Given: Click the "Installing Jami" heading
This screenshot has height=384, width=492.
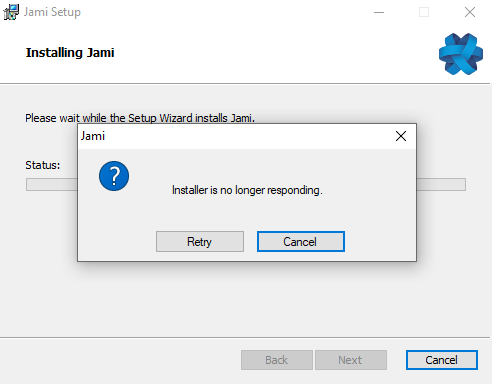Looking at the screenshot, I should [x=70, y=53].
